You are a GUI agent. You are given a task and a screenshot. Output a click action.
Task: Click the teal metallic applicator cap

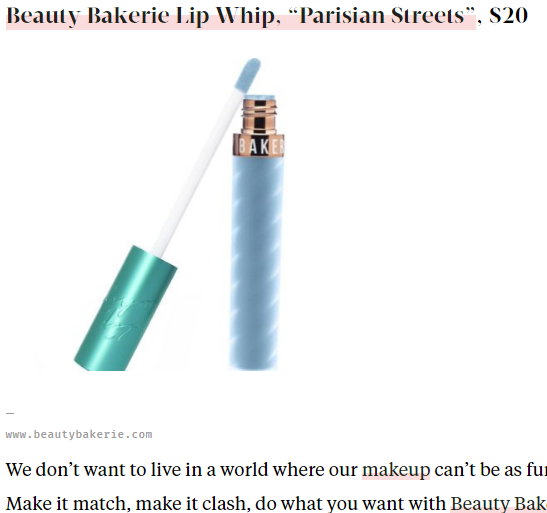(126, 309)
